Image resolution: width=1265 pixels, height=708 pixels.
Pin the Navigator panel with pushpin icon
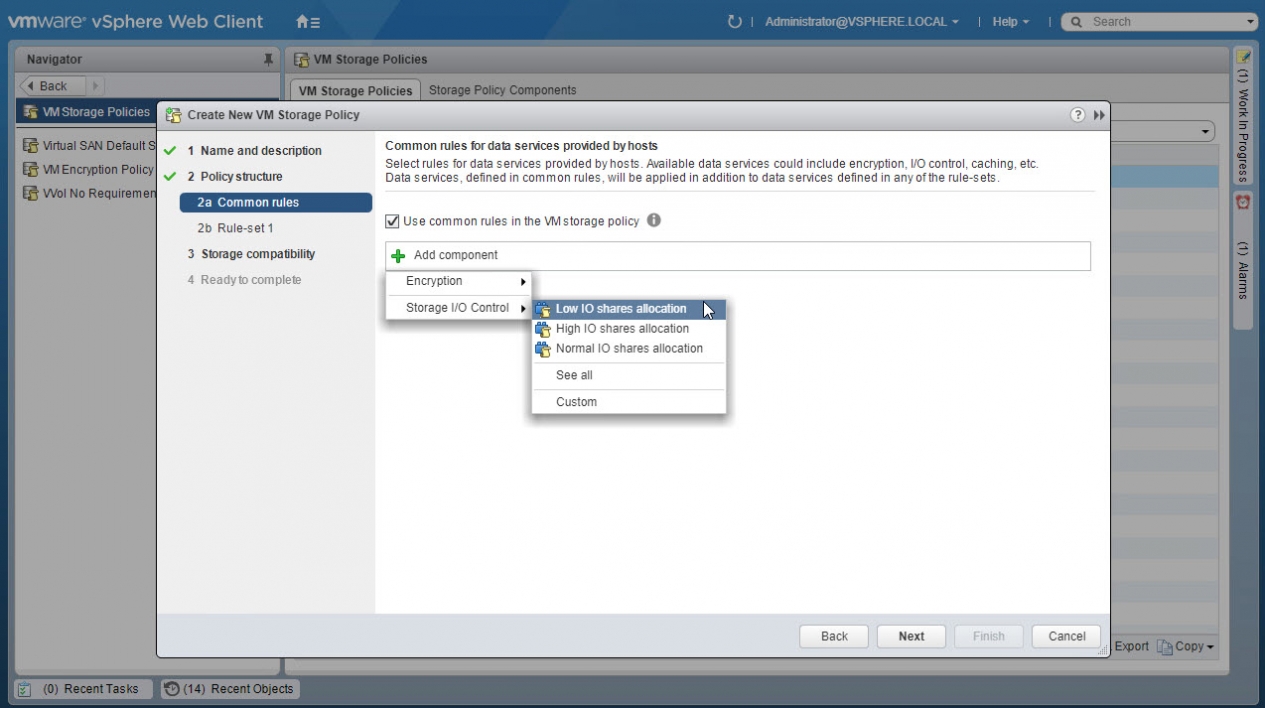(268, 60)
